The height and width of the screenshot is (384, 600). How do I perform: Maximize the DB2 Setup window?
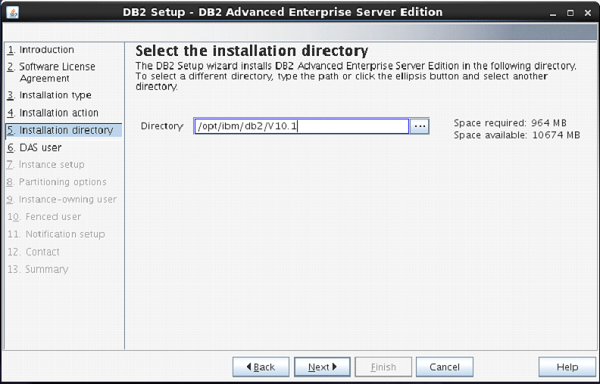coord(571,13)
